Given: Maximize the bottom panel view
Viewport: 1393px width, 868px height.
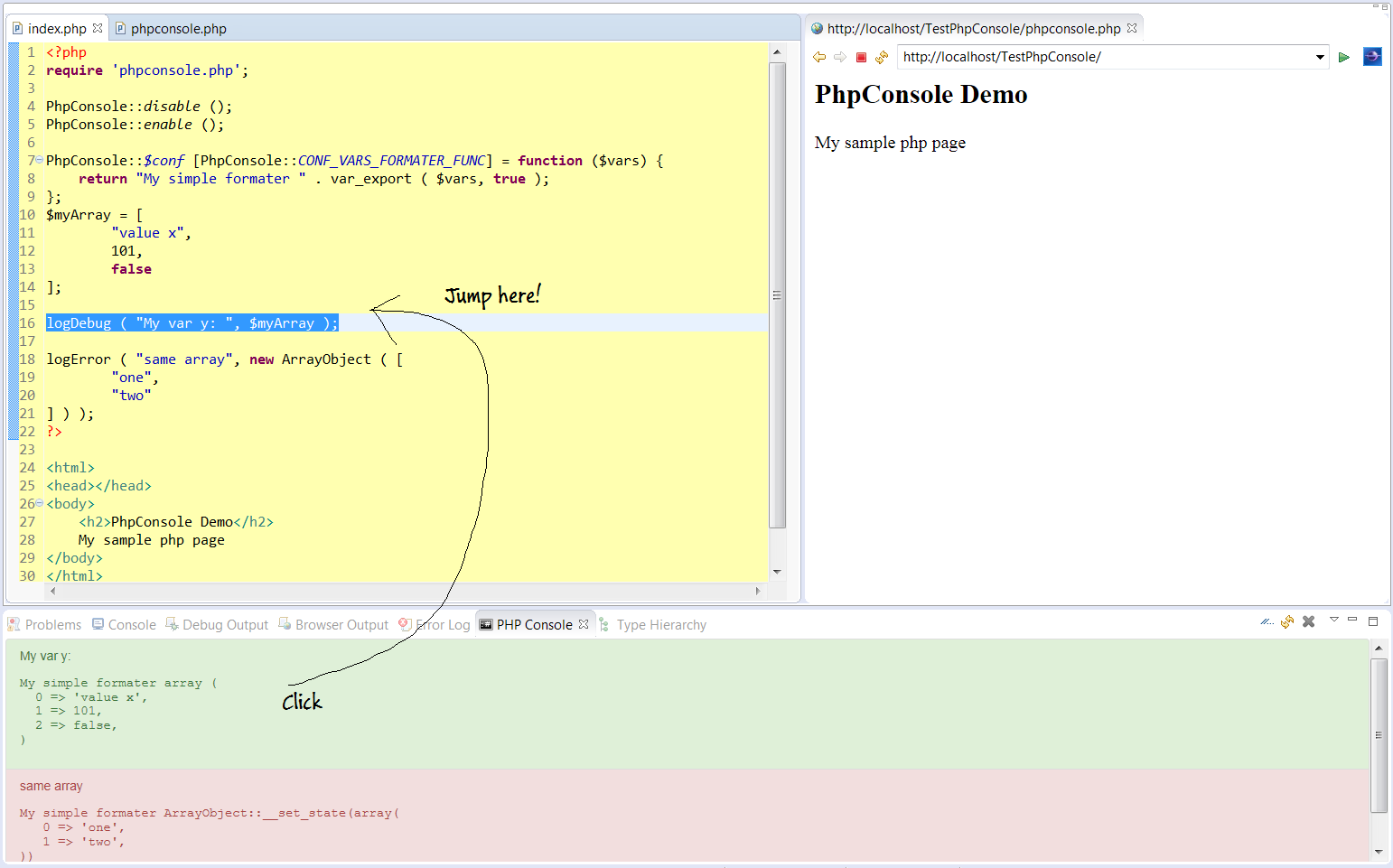Looking at the screenshot, I should pos(1373,621).
